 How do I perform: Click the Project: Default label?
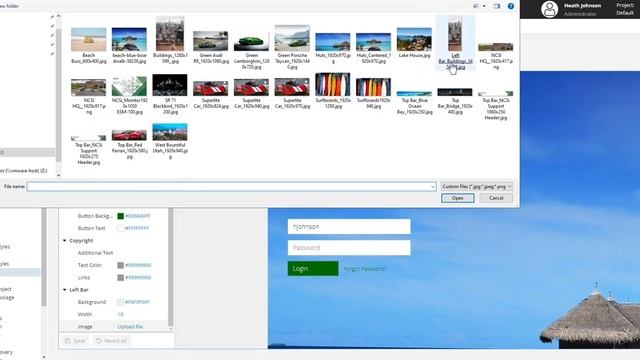click(x=625, y=9)
